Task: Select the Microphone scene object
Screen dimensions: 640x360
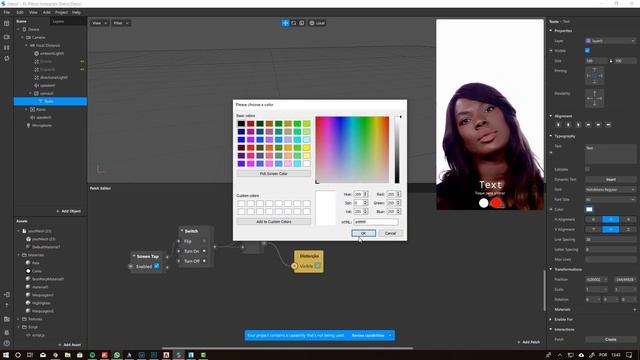Action: point(42,125)
